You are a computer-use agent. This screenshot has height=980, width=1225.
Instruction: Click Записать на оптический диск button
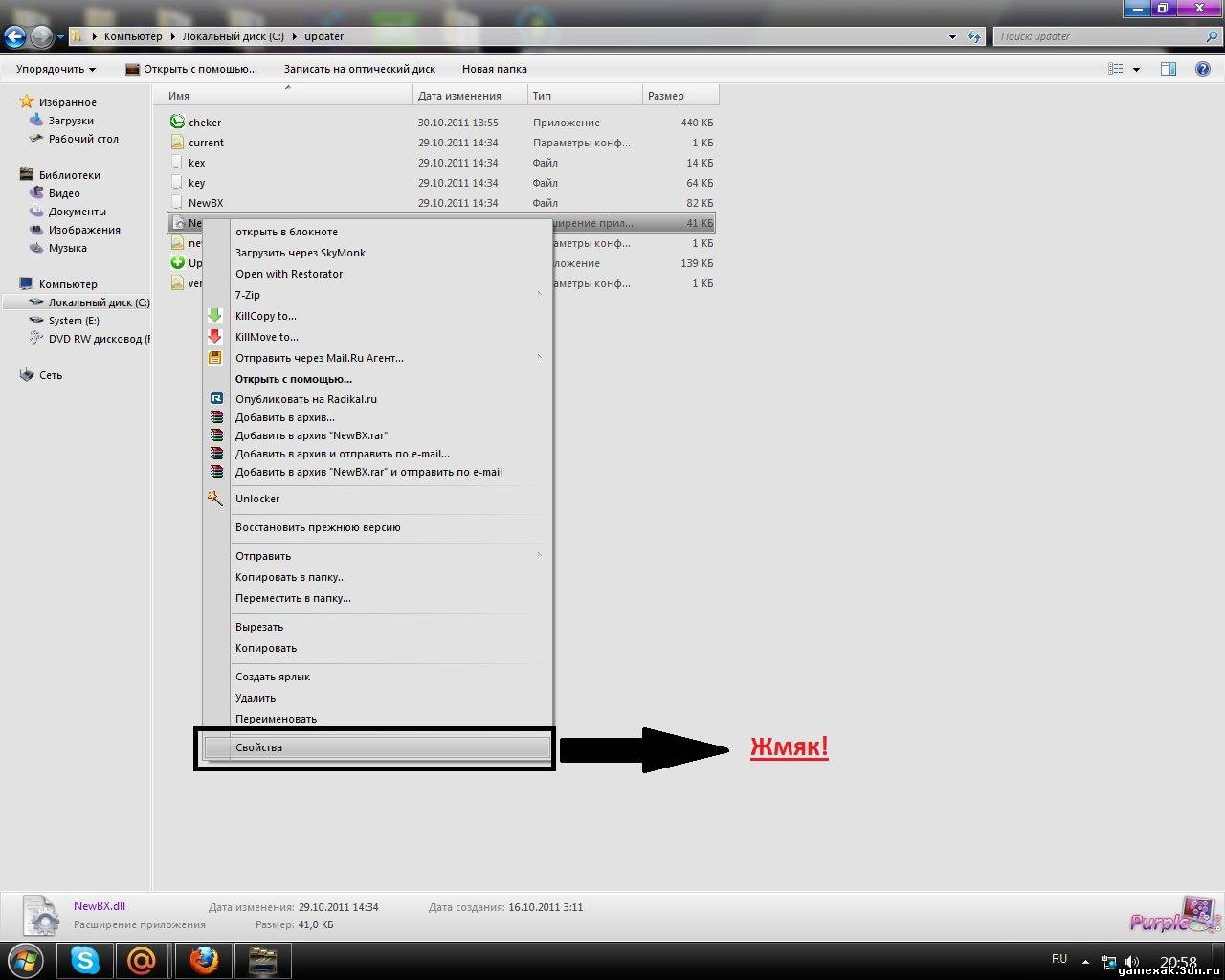pyautogui.click(x=359, y=69)
